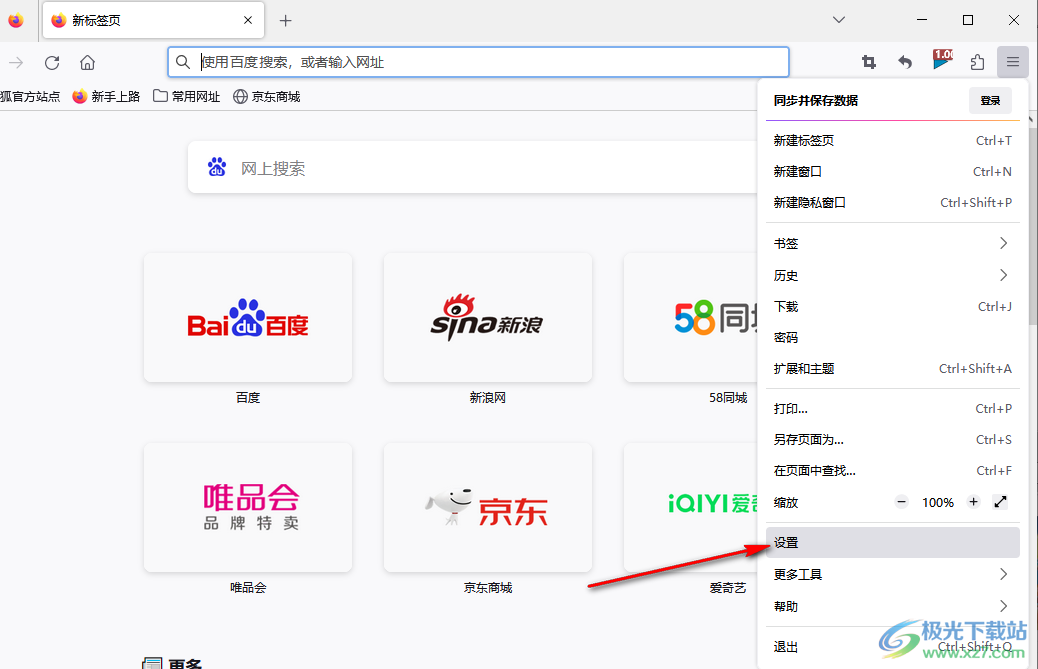
Task: Open 设置 from the menu
Action: coord(892,543)
